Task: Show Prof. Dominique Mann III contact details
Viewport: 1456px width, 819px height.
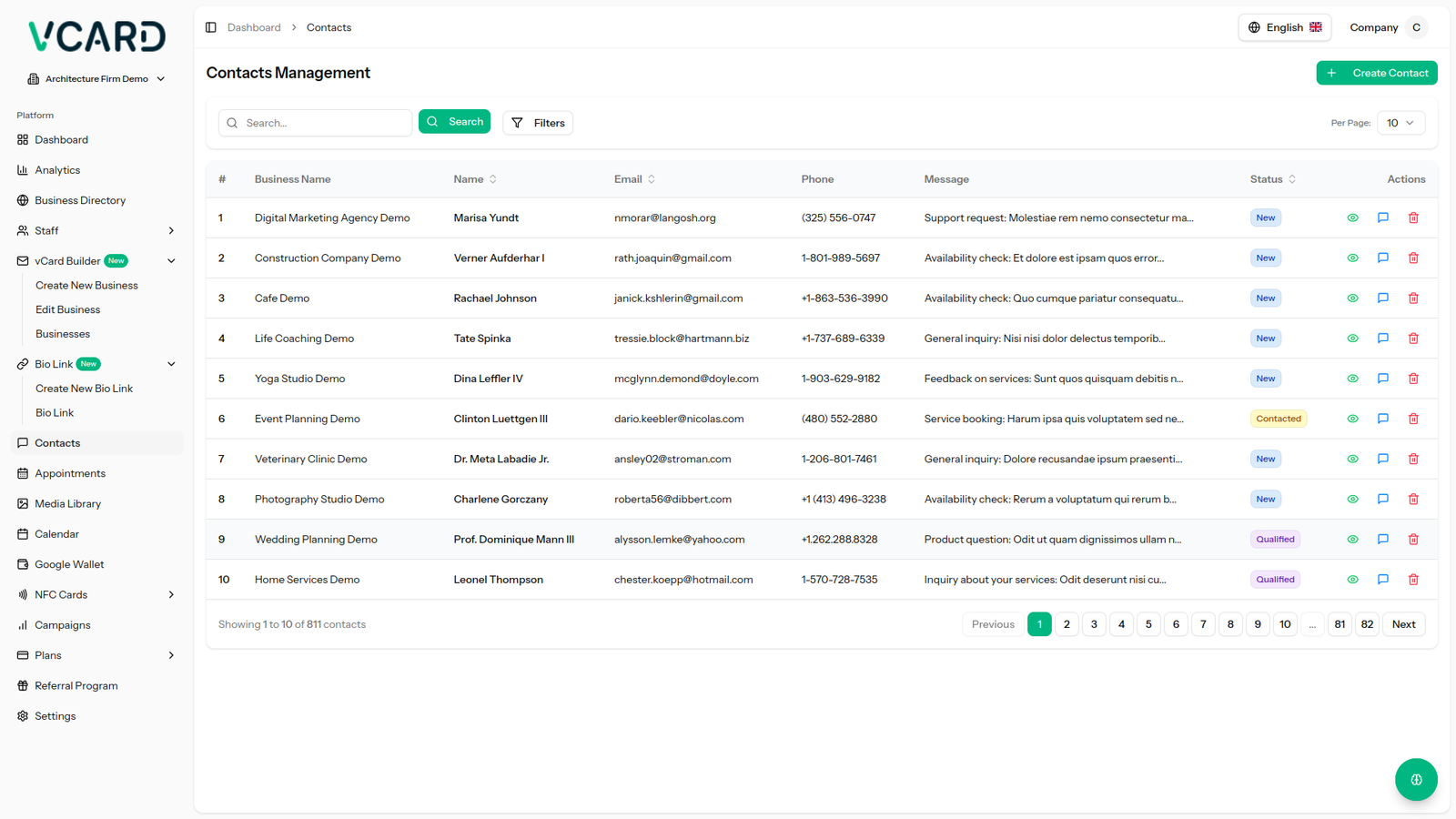Action: pyautogui.click(x=1352, y=540)
